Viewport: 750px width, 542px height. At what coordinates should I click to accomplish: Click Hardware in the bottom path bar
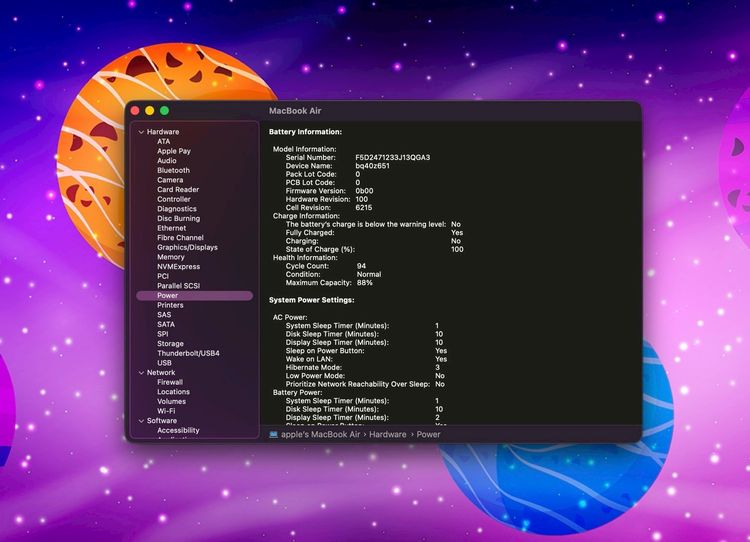click(x=387, y=435)
